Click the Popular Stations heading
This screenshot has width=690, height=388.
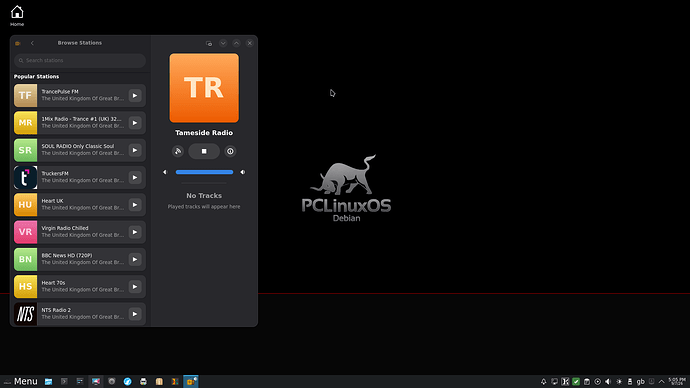pyautogui.click(x=37, y=77)
